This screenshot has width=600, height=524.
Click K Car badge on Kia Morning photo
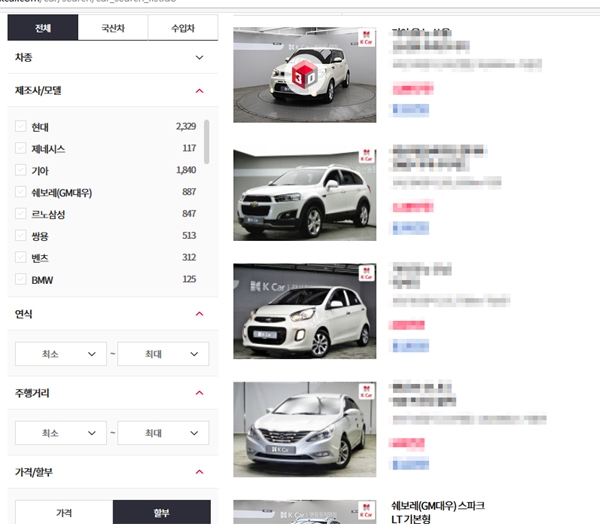click(x=366, y=273)
